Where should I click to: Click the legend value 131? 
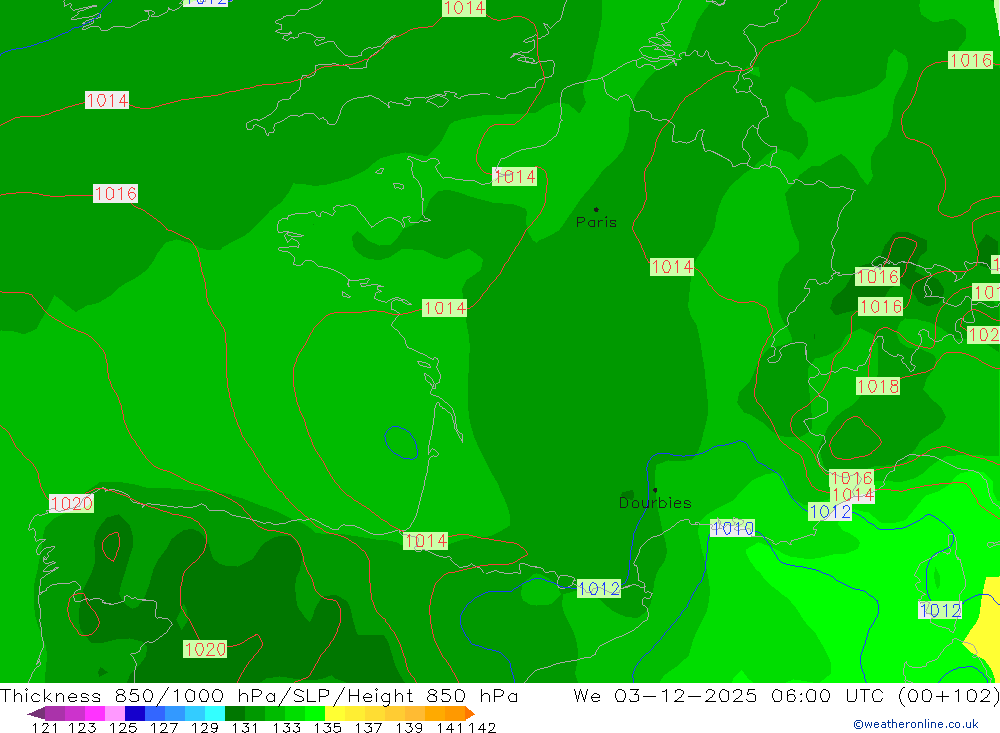click(x=245, y=727)
